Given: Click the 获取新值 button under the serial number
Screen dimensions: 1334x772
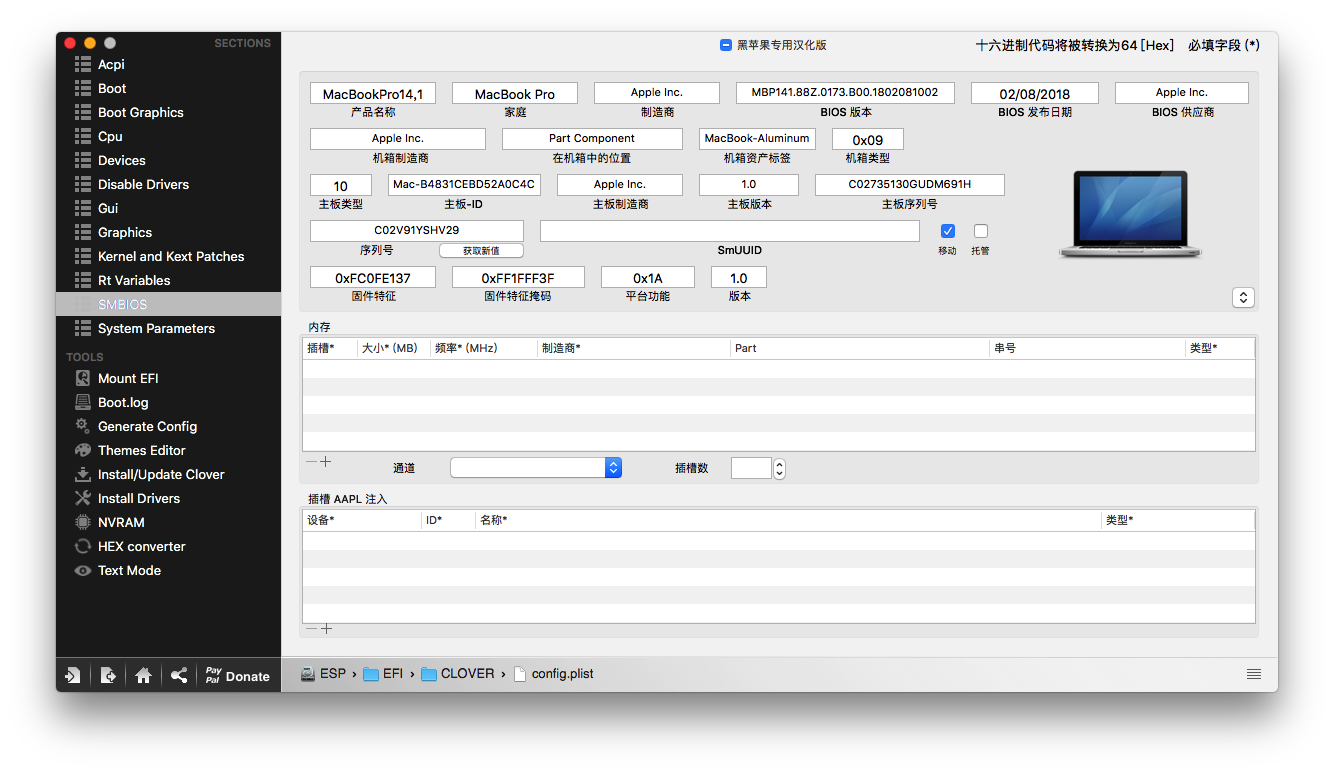Looking at the screenshot, I should pyautogui.click(x=481, y=251).
